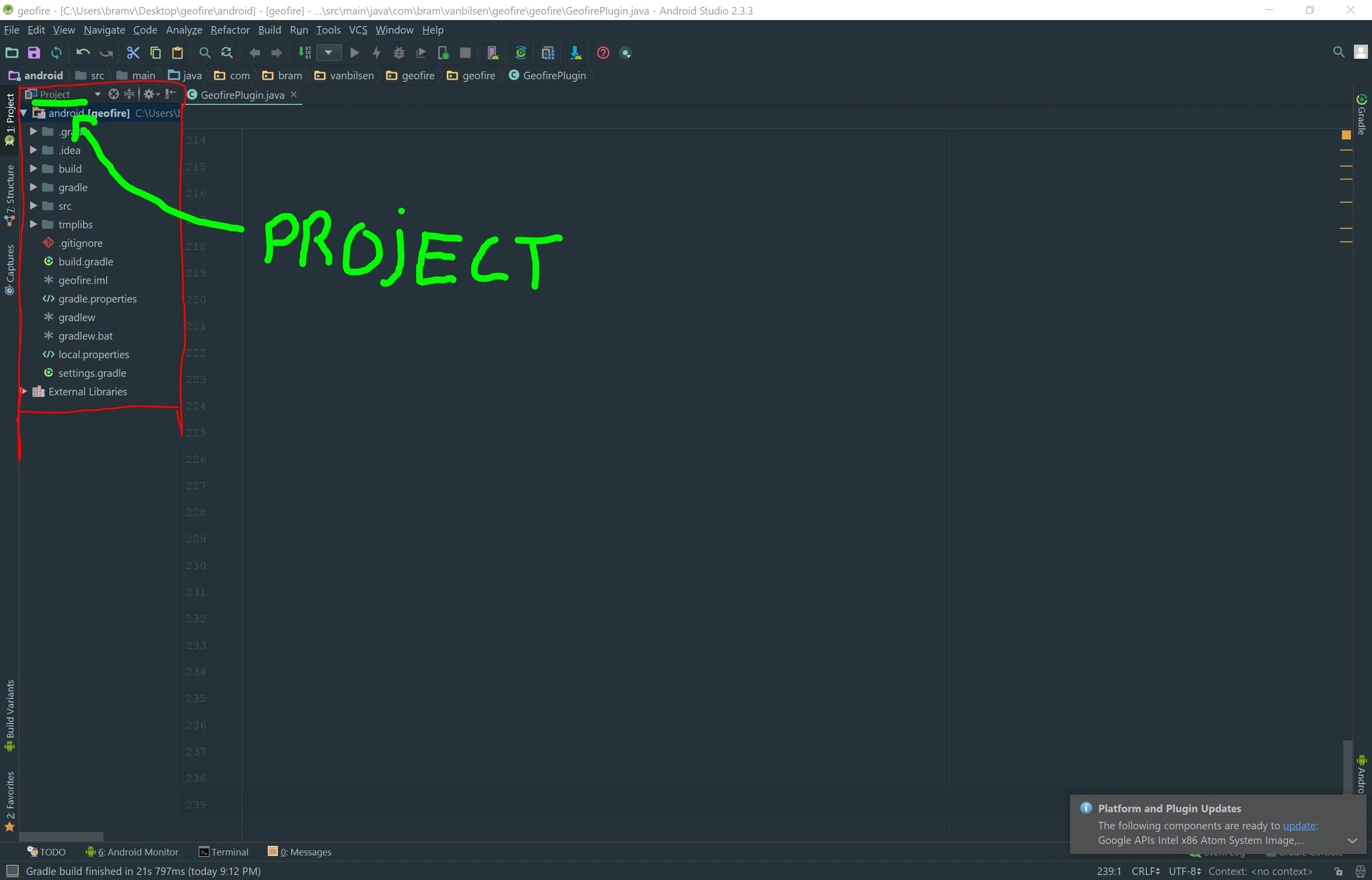Click the update link in notification
The height and width of the screenshot is (880, 1372).
pyautogui.click(x=1299, y=826)
